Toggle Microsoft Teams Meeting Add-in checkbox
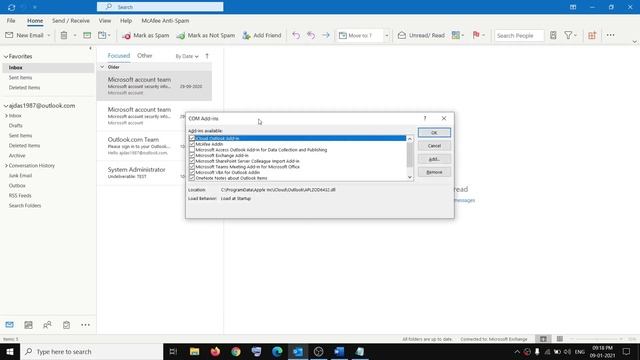The height and width of the screenshot is (360, 640). pyautogui.click(x=192, y=167)
